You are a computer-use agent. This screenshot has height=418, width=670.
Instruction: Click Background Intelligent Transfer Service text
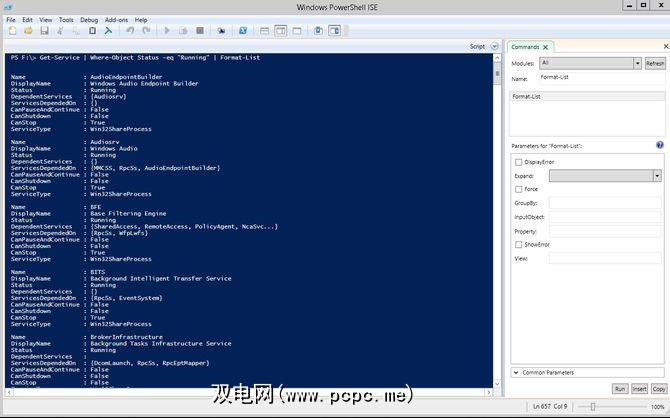[x=161, y=278]
